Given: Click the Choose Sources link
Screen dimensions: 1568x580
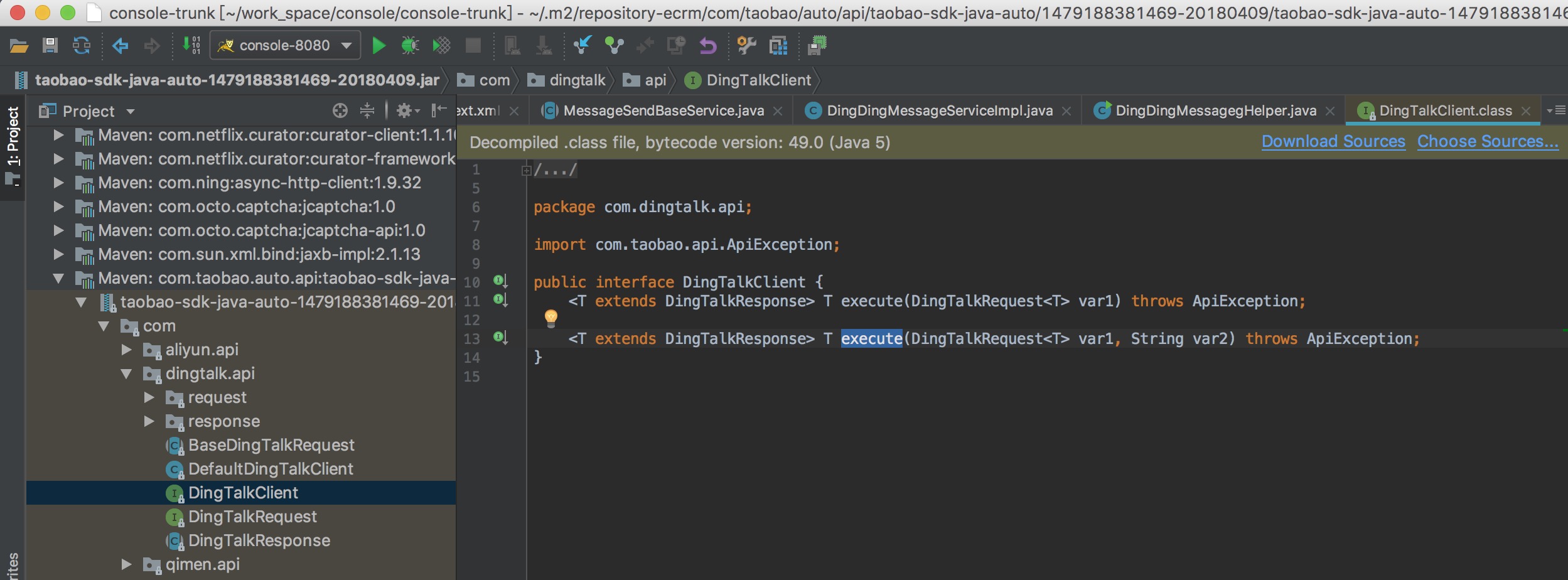Looking at the screenshot, I should (1489, 141).
